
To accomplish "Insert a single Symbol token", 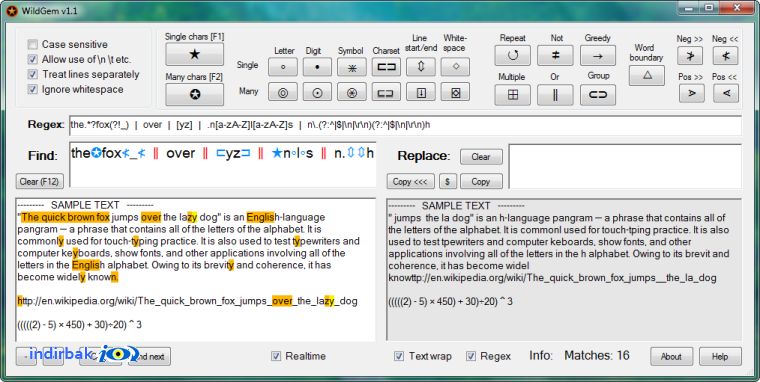I will click(352, 67).
